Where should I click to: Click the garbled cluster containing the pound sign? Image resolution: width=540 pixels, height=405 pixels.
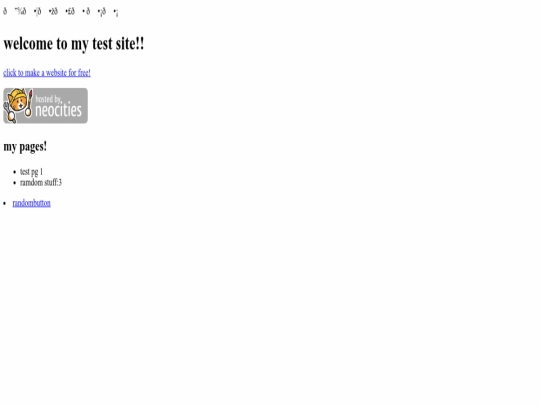pyautogui.click(x=70, y=12)
